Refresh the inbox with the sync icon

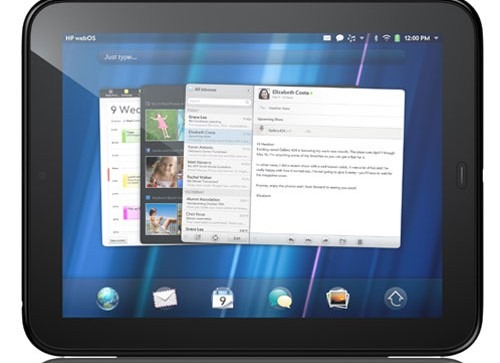(x=215, y=238)
